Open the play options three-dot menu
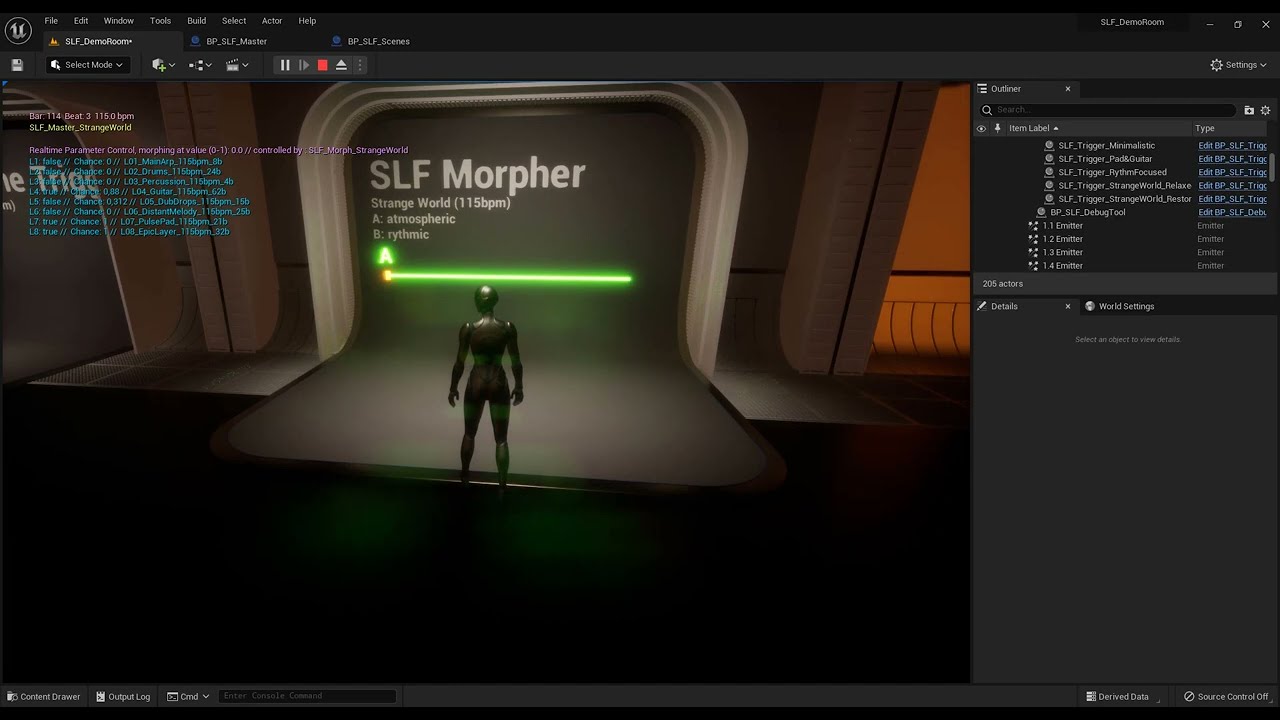 click(x=360, y=65)
